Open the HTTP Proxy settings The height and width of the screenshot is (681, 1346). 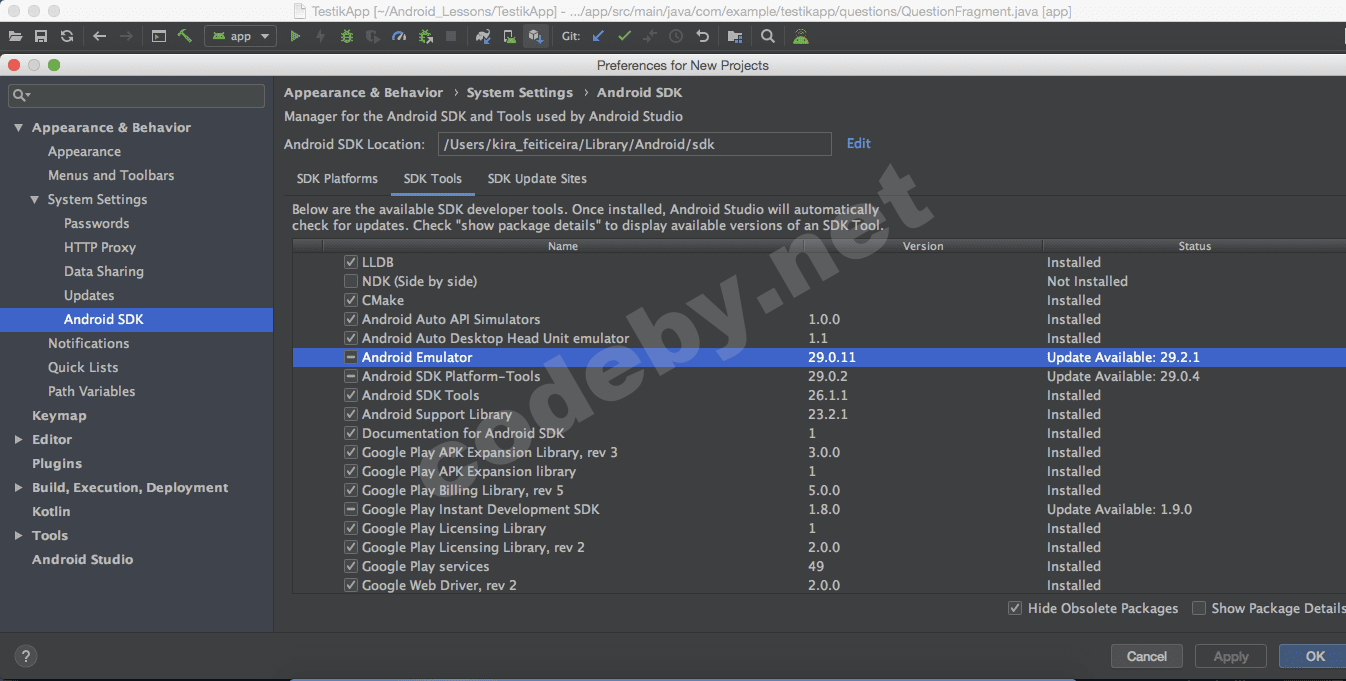[100, 247]
